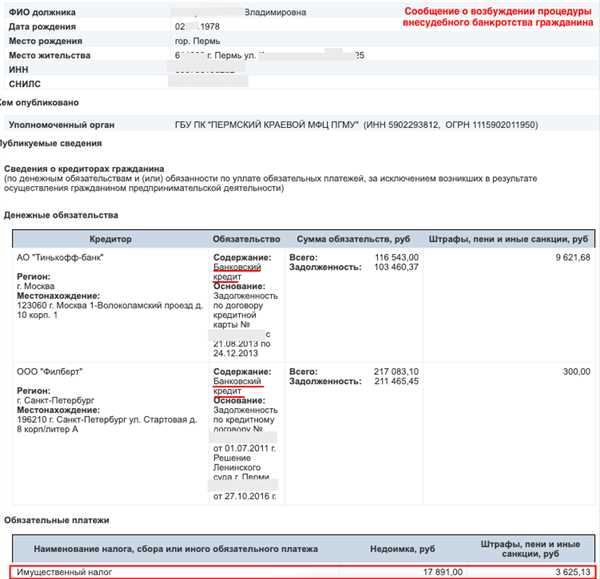Screen dimensions: 600x579
Task: Click 'Имущественный налог' row label
Action: coord(64,572)
